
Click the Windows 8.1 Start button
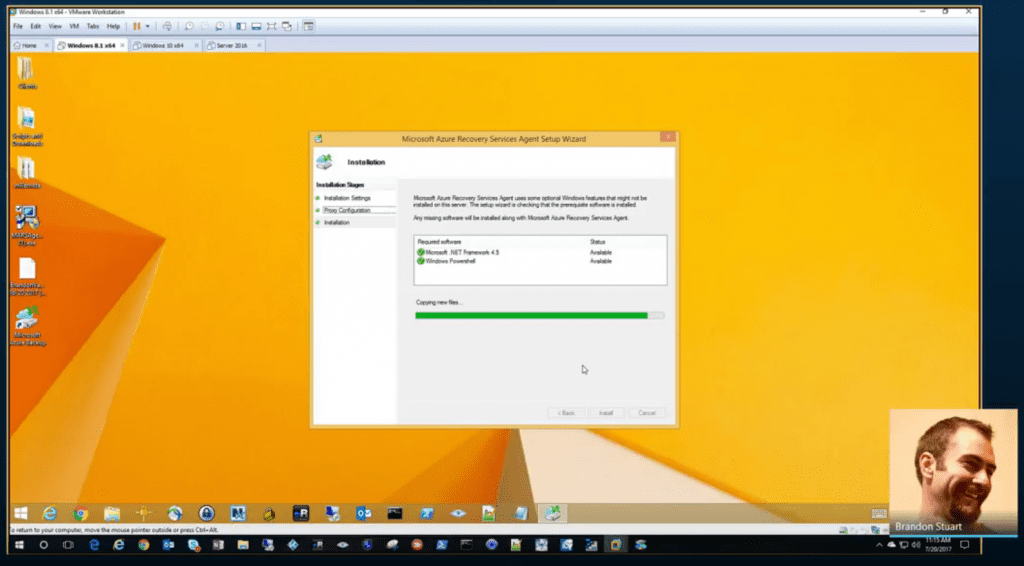(x=20, y=513)
